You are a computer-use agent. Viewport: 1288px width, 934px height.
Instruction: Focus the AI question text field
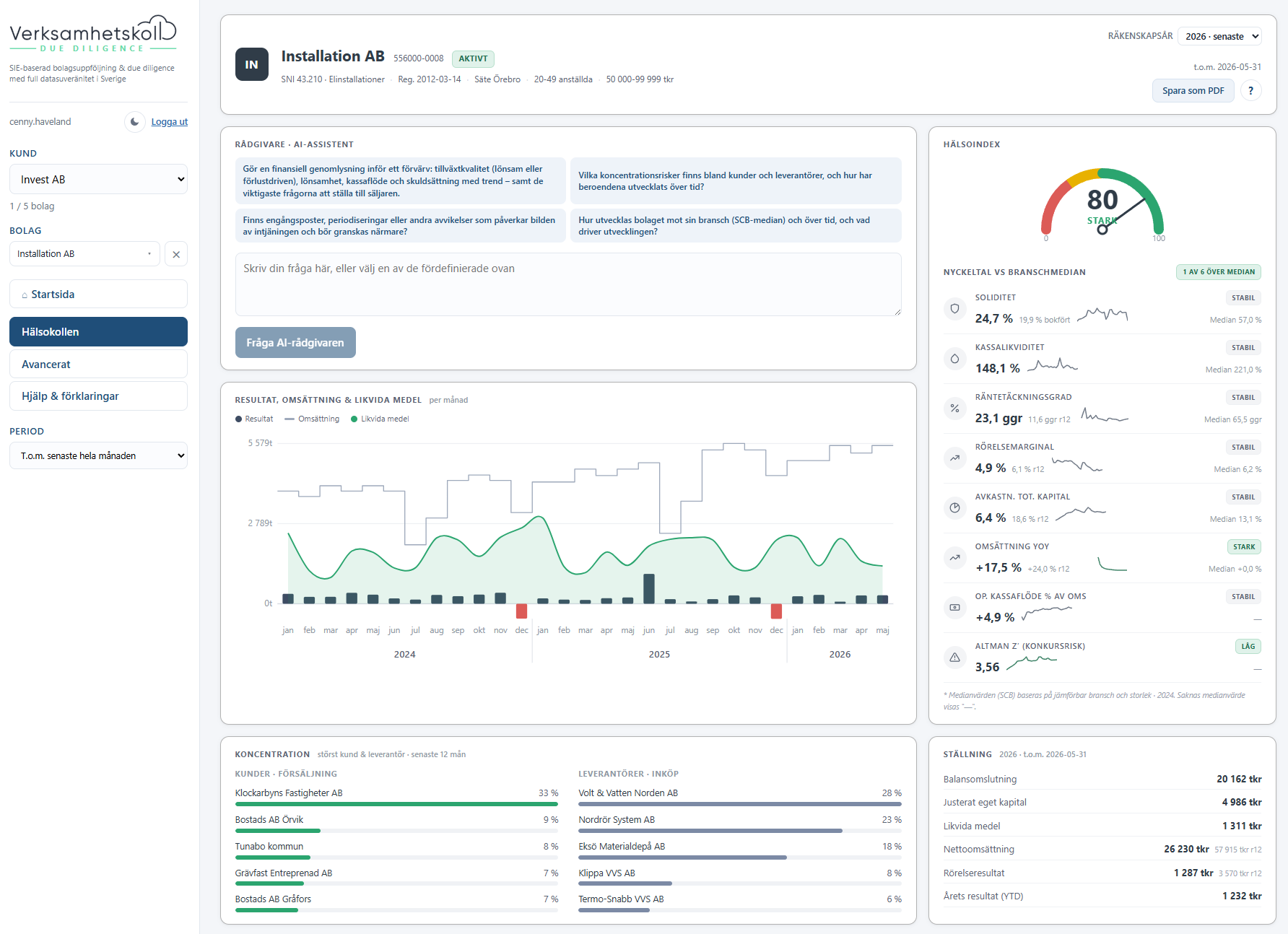point(568,284)
